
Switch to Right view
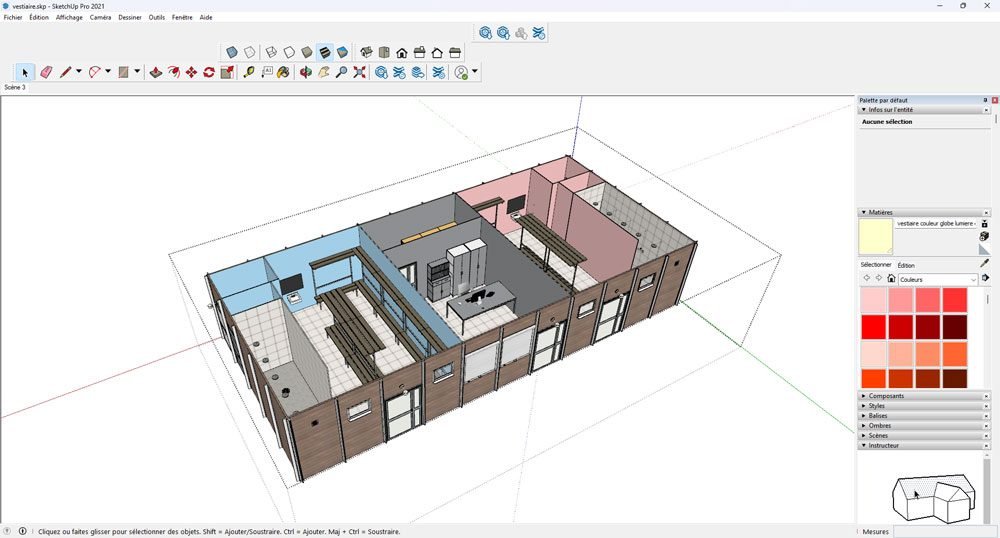point(420,52)
